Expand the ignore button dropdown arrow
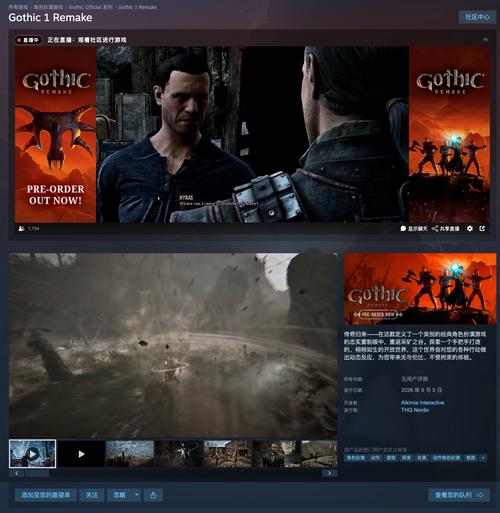Screen dimensions: 500x513 (137, 495)
